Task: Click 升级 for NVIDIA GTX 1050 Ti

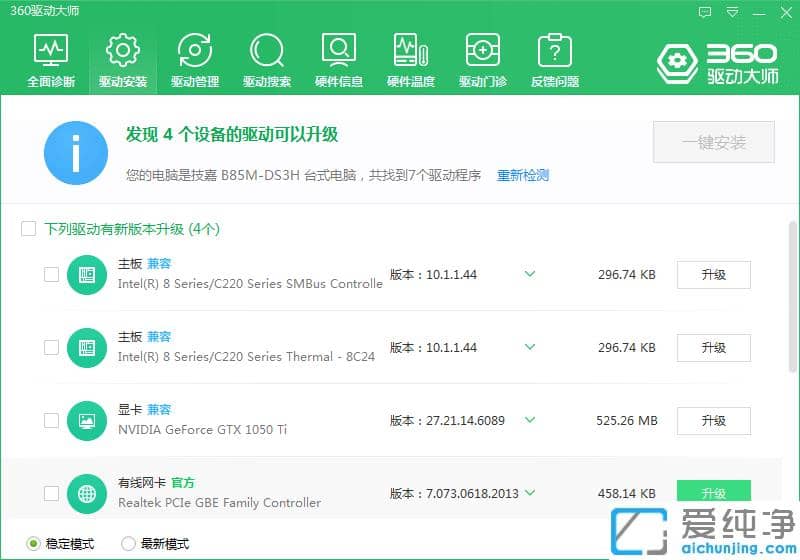Action: tap(714, 421)
